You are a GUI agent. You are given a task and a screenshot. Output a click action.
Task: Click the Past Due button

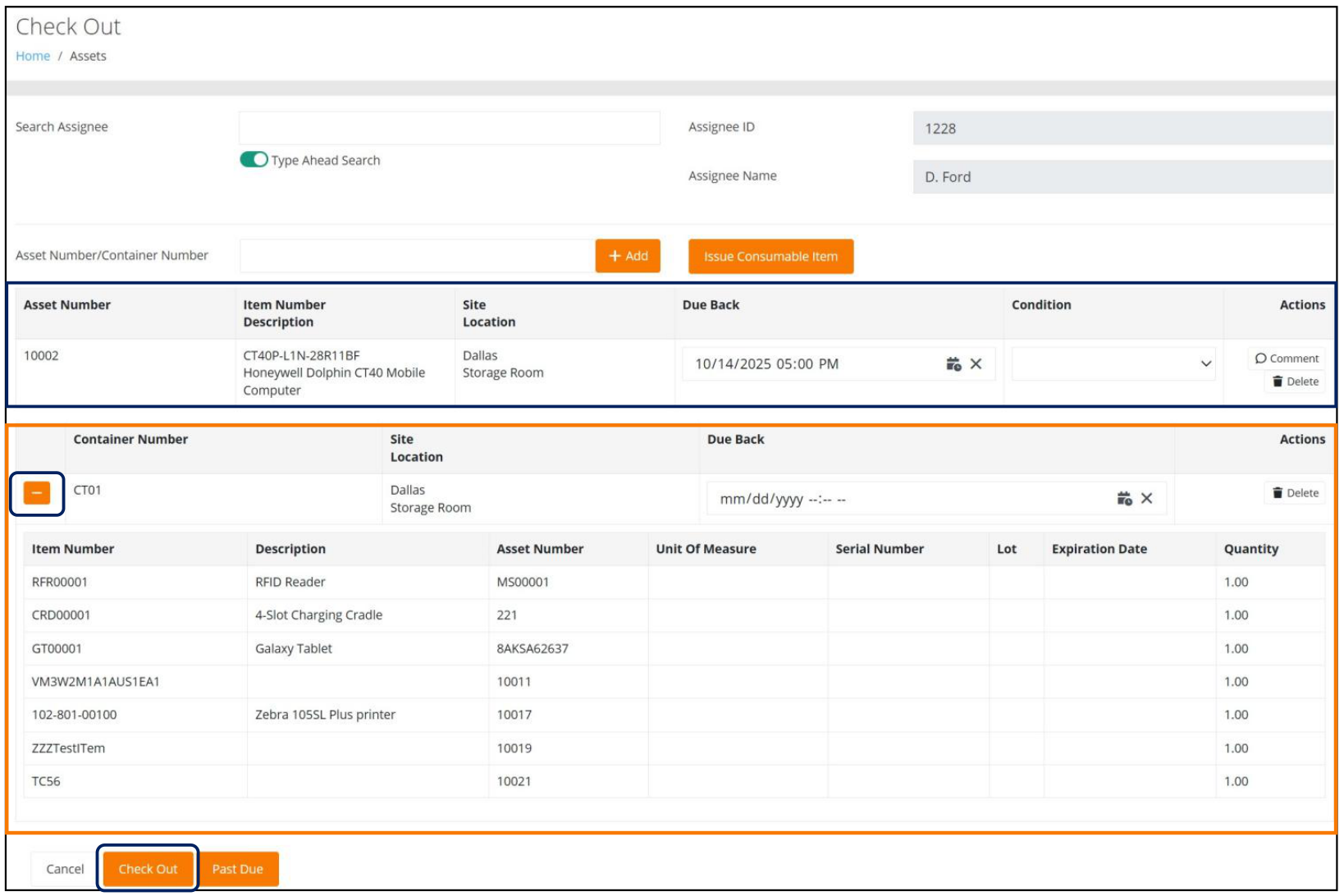pyautogui.click(x=238, y=869)
